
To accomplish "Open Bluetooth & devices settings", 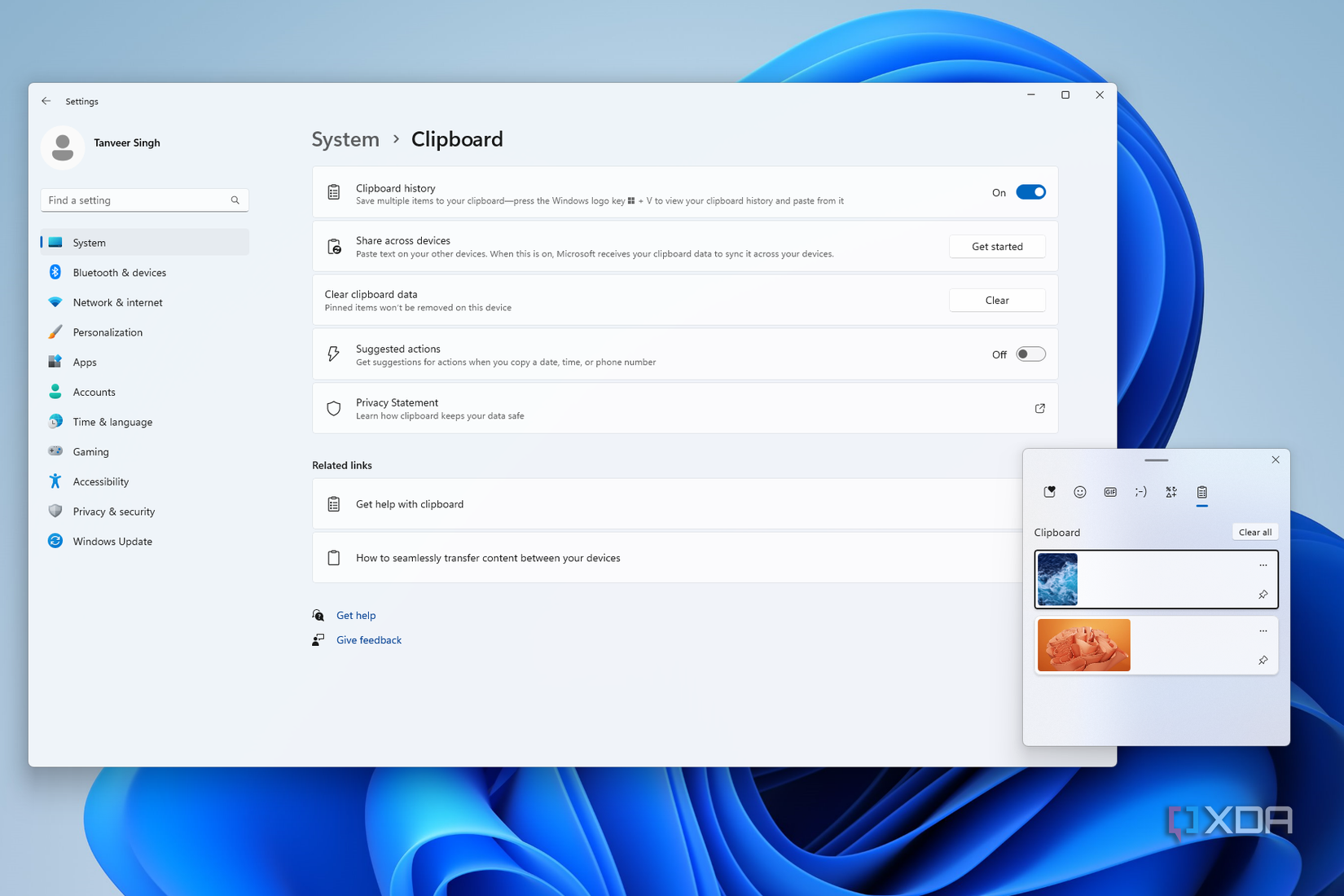I will (119, 272).
